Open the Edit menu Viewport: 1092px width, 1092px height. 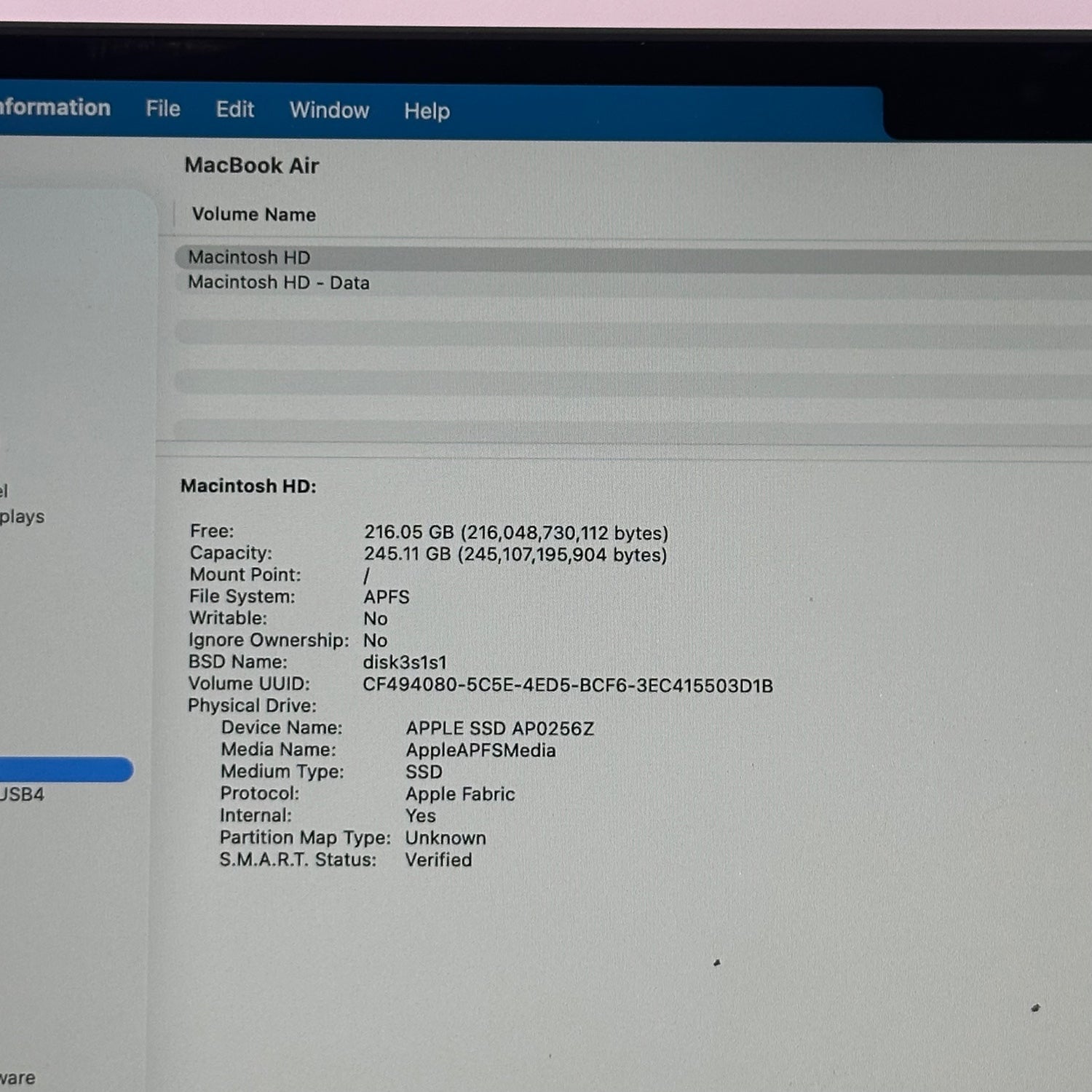(x=234, y=110)
